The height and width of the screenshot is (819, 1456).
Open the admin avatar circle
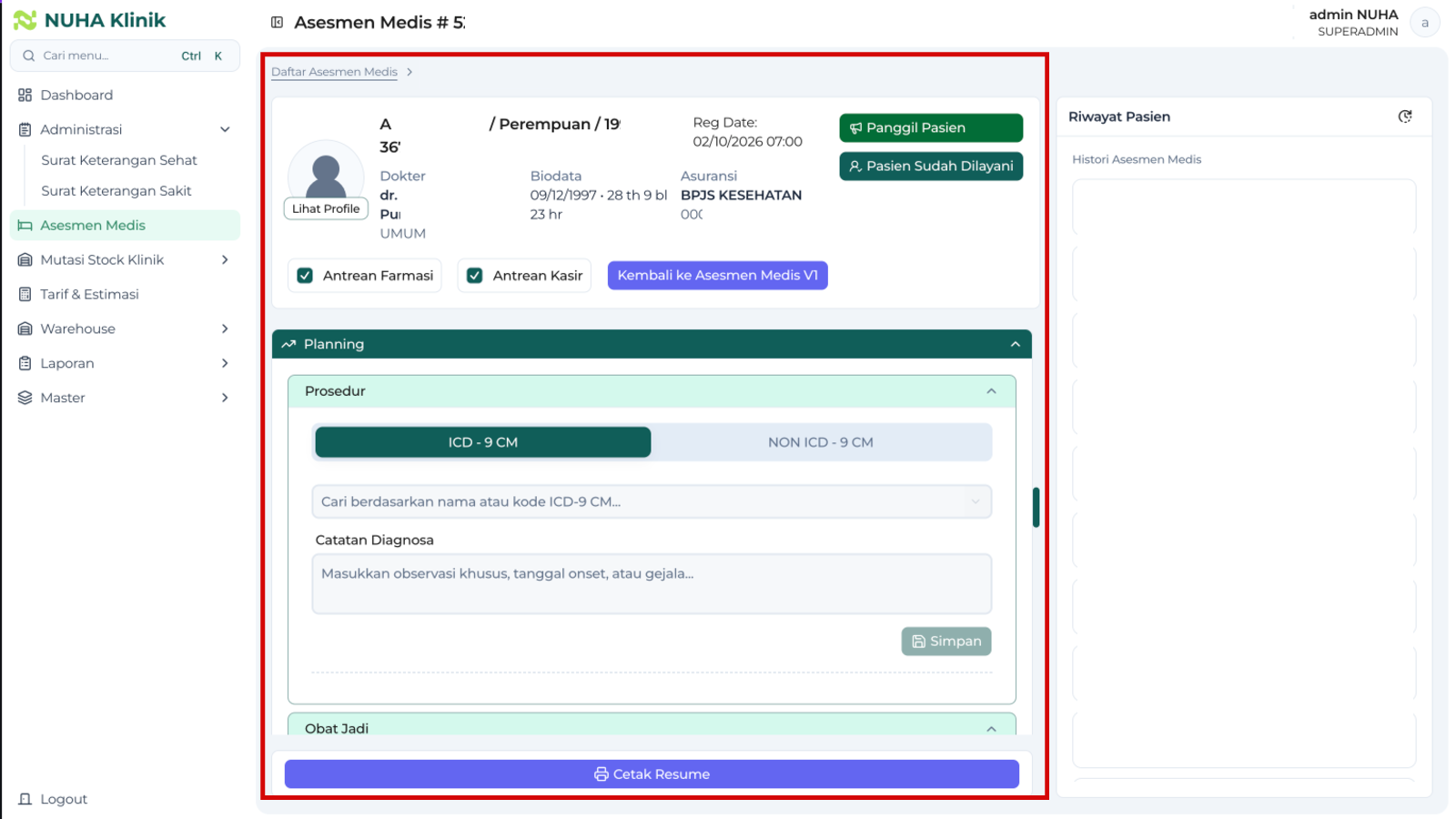[x=1425, y=23]
